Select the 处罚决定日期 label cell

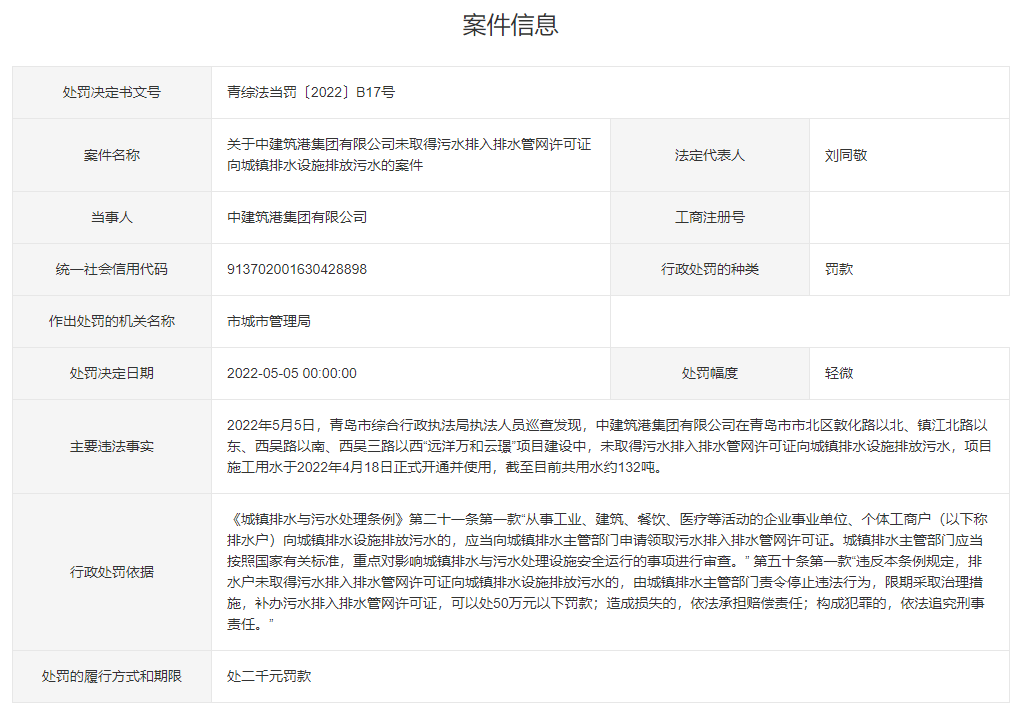point(112,373)
